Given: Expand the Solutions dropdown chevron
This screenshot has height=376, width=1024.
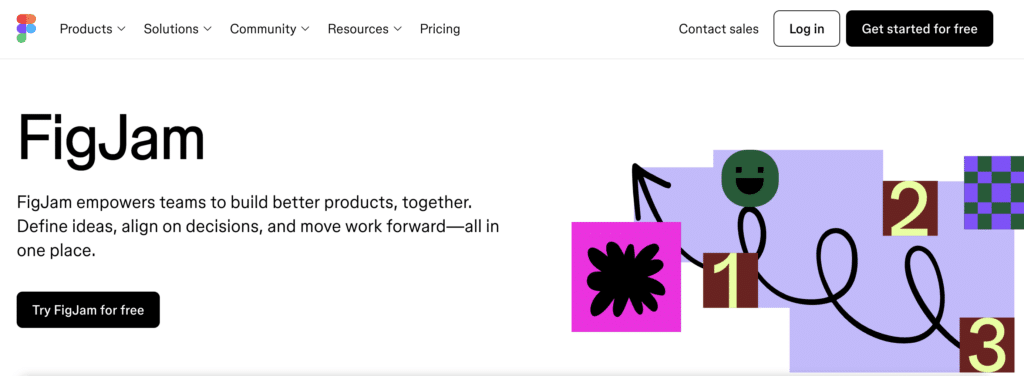Looking at the screenshot, I should [207, 29].
